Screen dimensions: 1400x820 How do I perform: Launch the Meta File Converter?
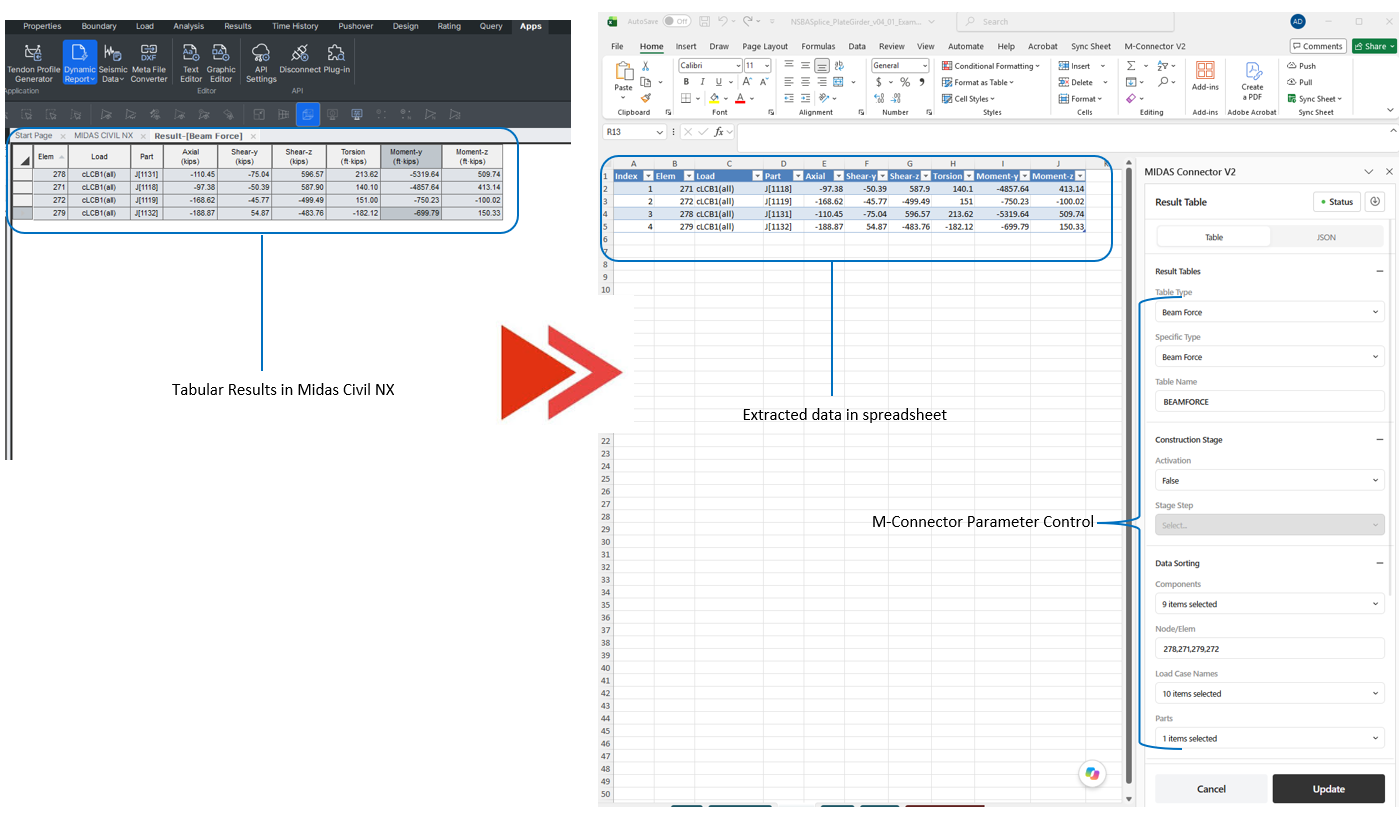(149, 63)
